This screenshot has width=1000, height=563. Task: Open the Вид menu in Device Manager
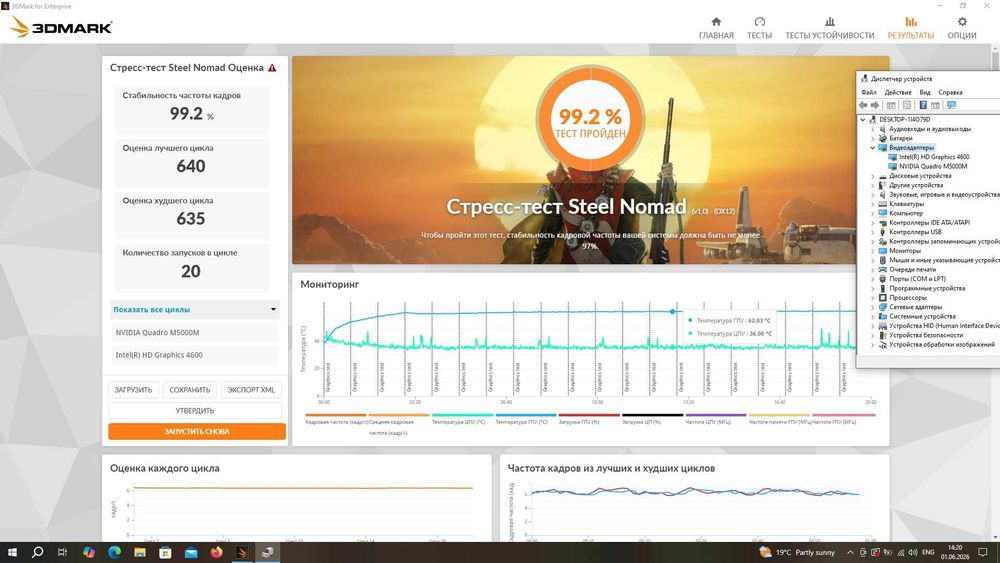coord(925,92)
